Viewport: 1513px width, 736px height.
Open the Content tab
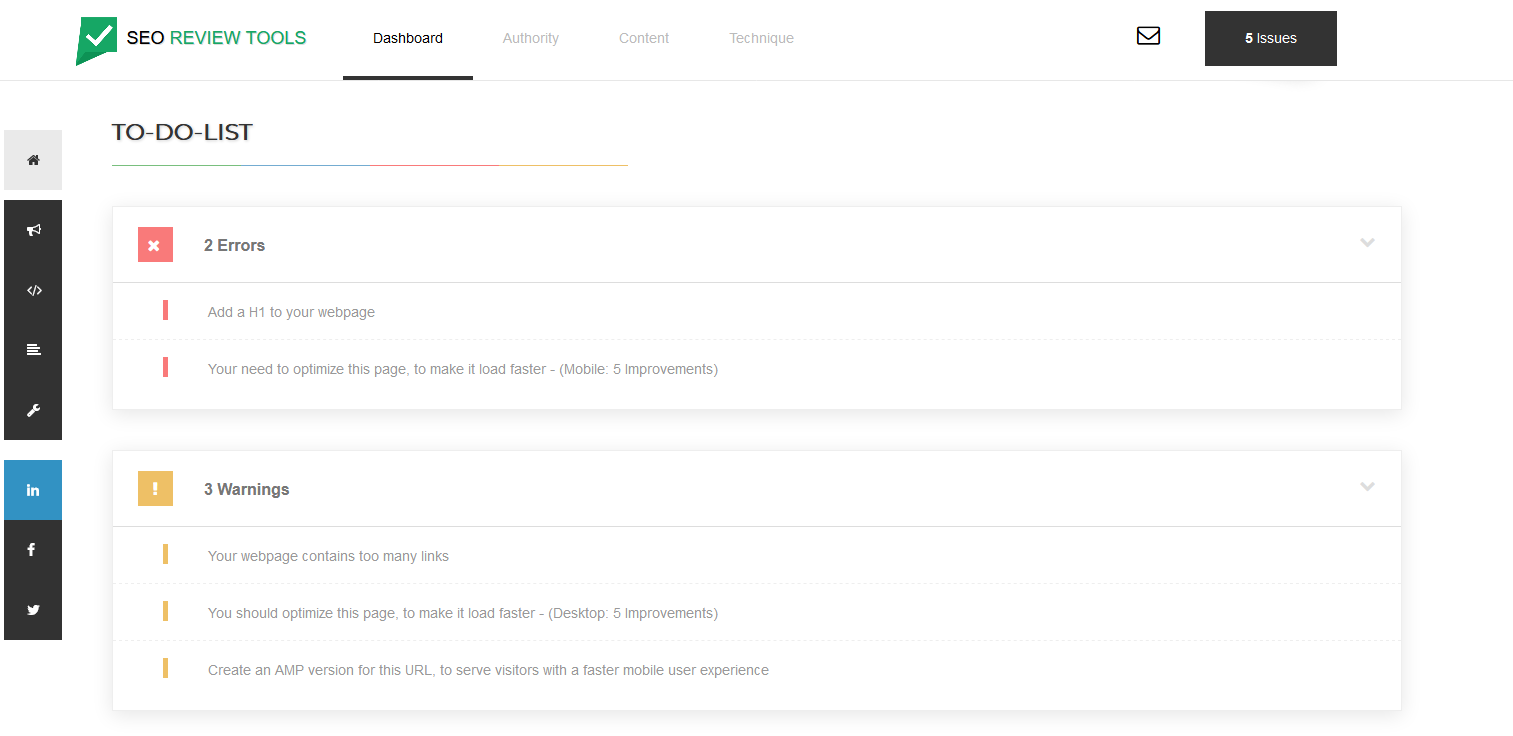click(x=644, y=39)
